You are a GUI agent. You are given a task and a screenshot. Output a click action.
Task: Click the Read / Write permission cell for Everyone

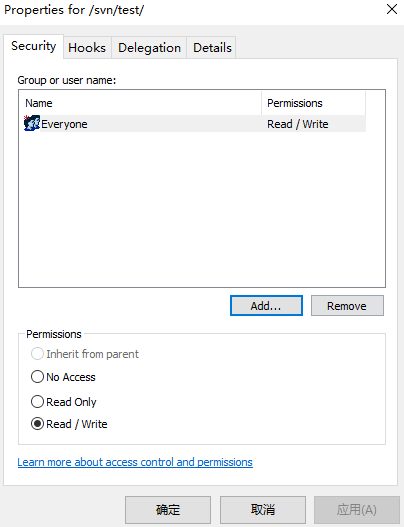(298, 124)
